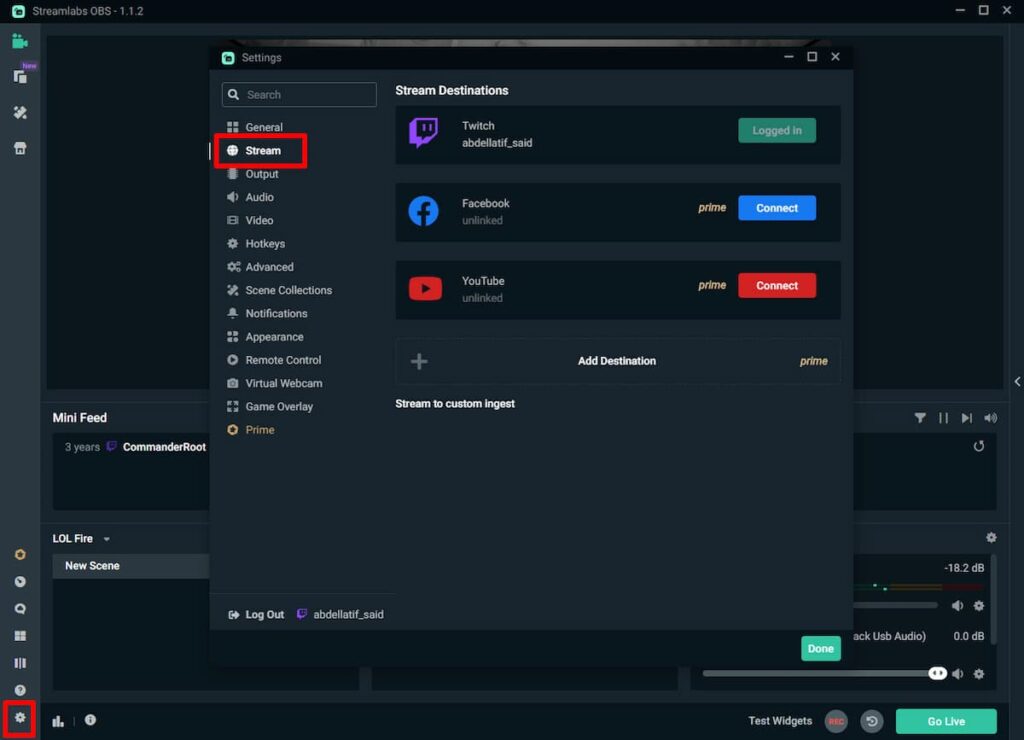Open the Cloudbot chat bubble icon in sidebar
Viewport: 1024px width, 740px height.
[20, 609]
